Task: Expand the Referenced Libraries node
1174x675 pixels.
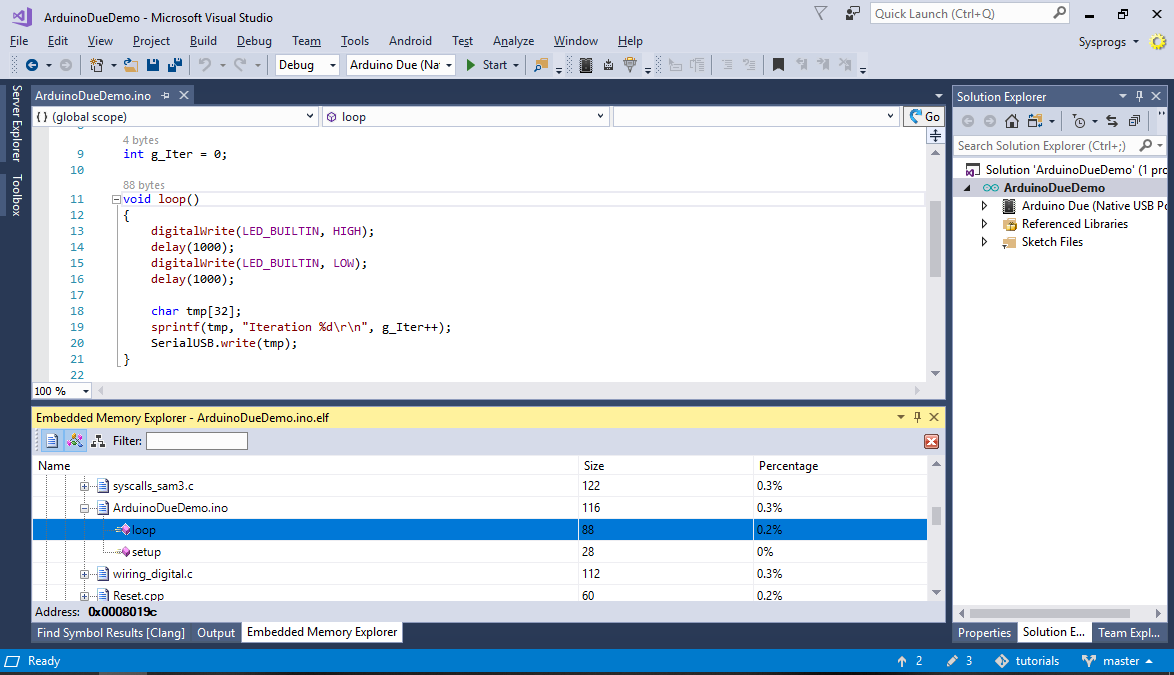Action: pyautogui.click(x=984, y=224)
